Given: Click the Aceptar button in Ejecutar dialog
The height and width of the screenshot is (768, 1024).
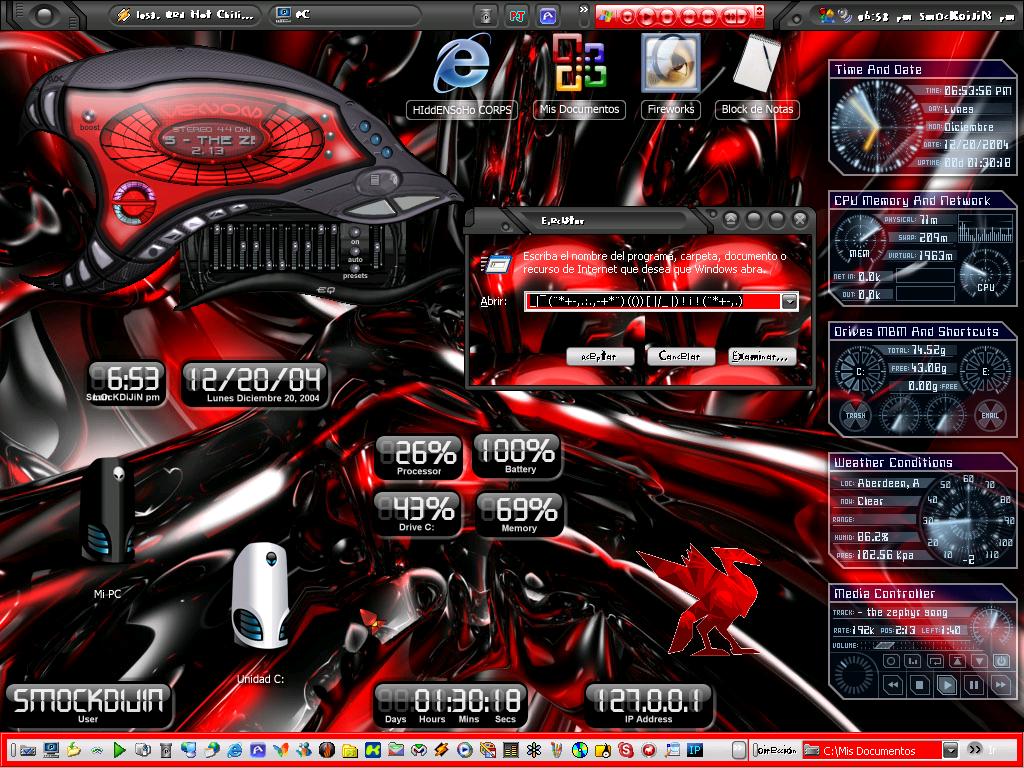Looking at the screenshot, I should click(600, 356).
